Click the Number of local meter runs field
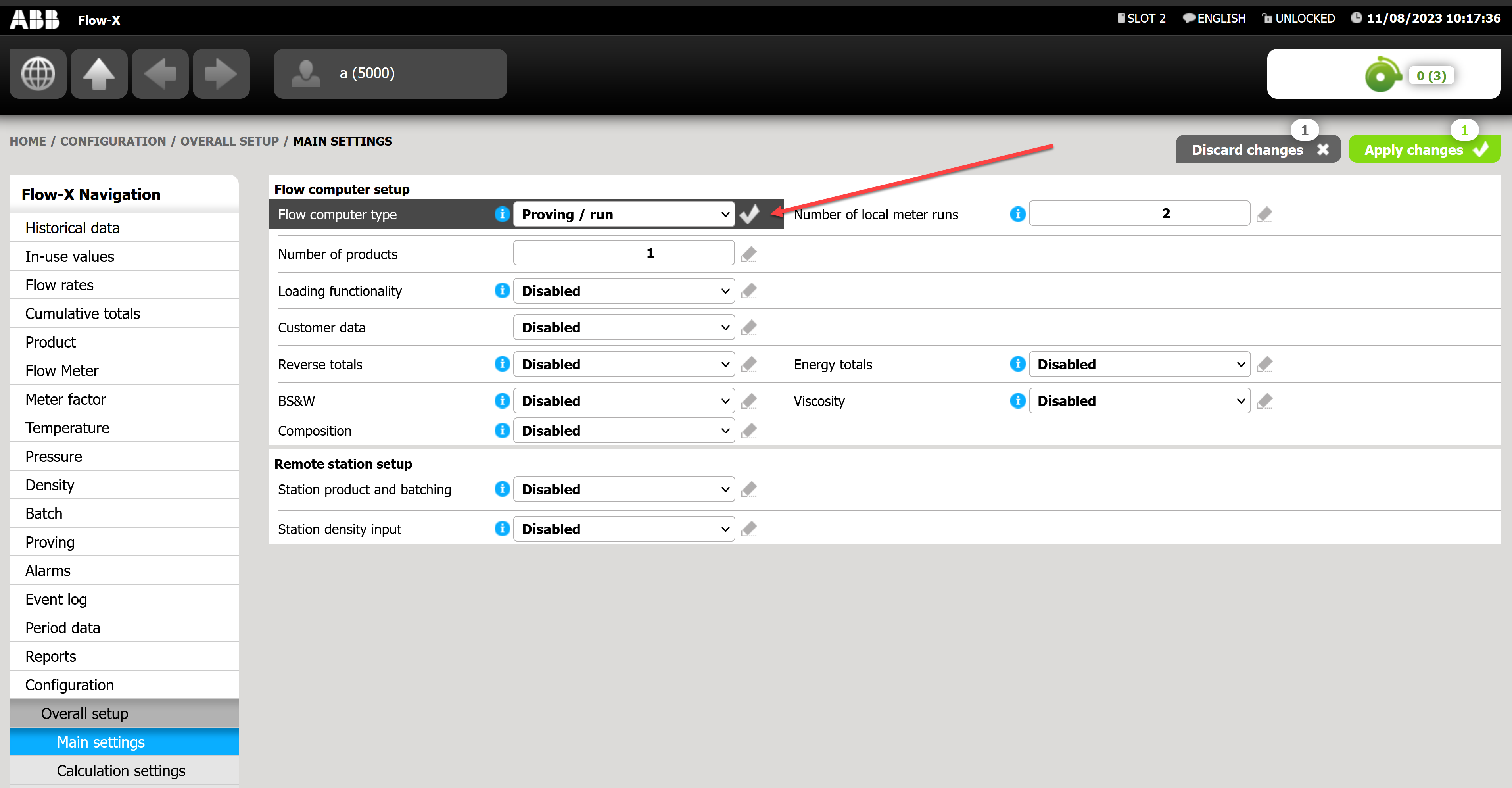 [1139, 213]
